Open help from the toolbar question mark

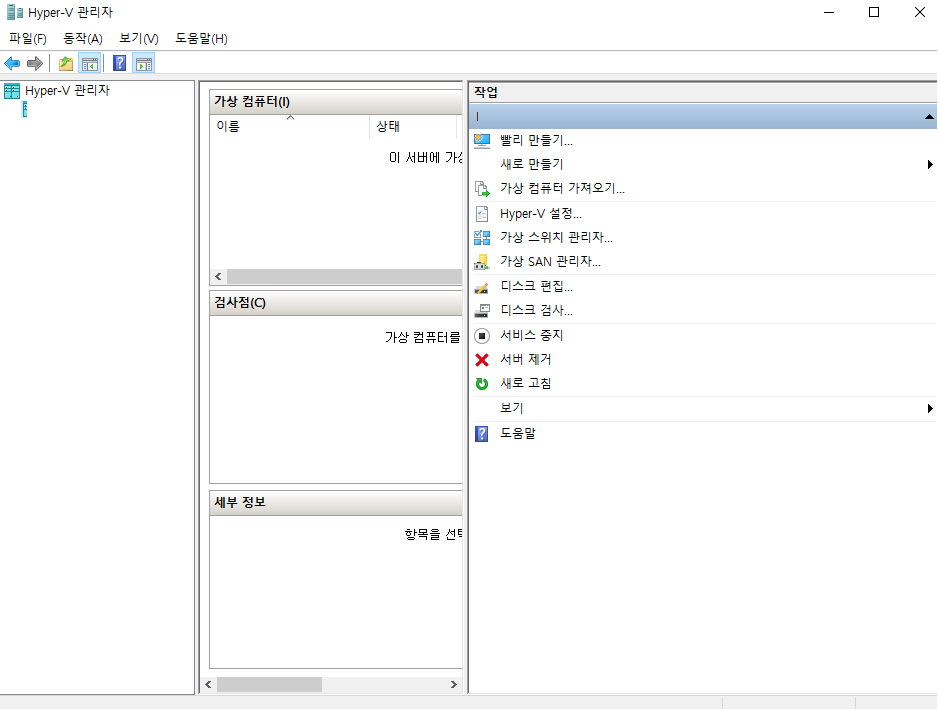pyautogui.click(x=119, y=63)
